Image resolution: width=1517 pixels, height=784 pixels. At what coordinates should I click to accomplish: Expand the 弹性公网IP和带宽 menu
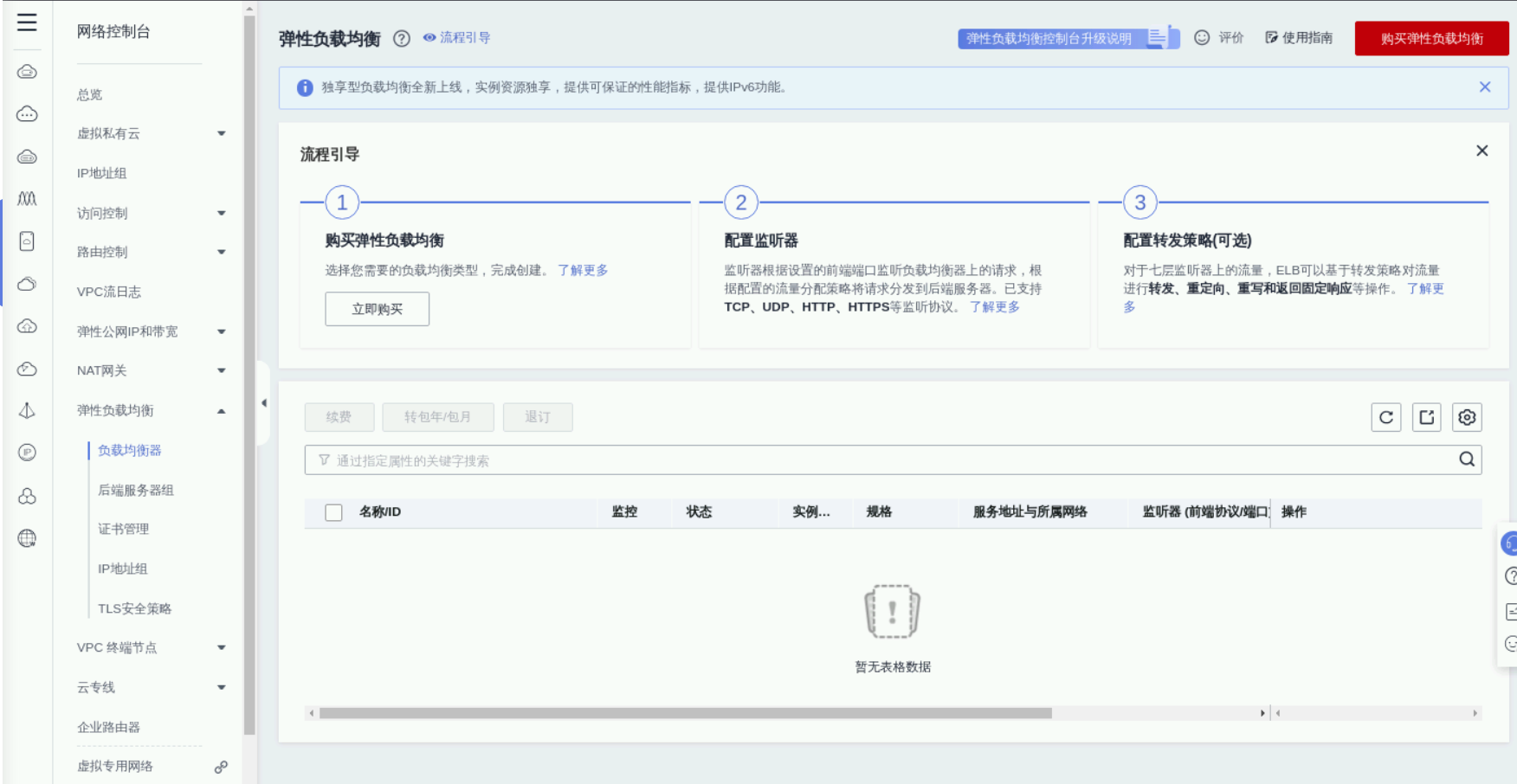[x=222, y=331]
